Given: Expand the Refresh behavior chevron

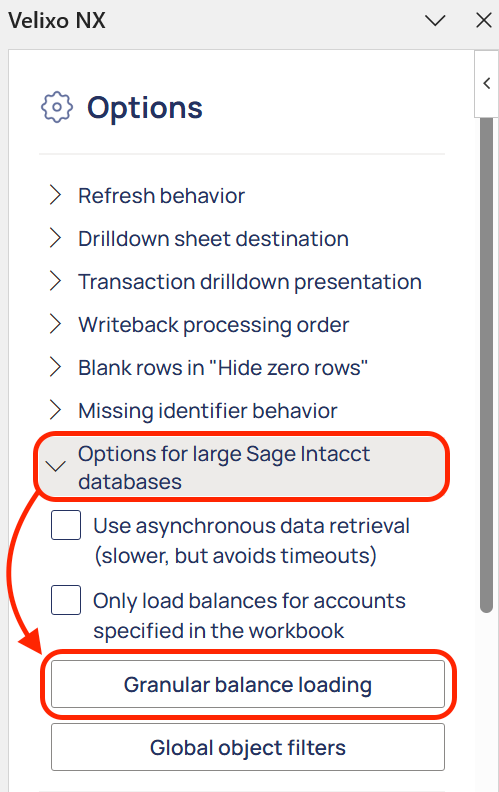Looking at the screenshot, I should point(55,195).
